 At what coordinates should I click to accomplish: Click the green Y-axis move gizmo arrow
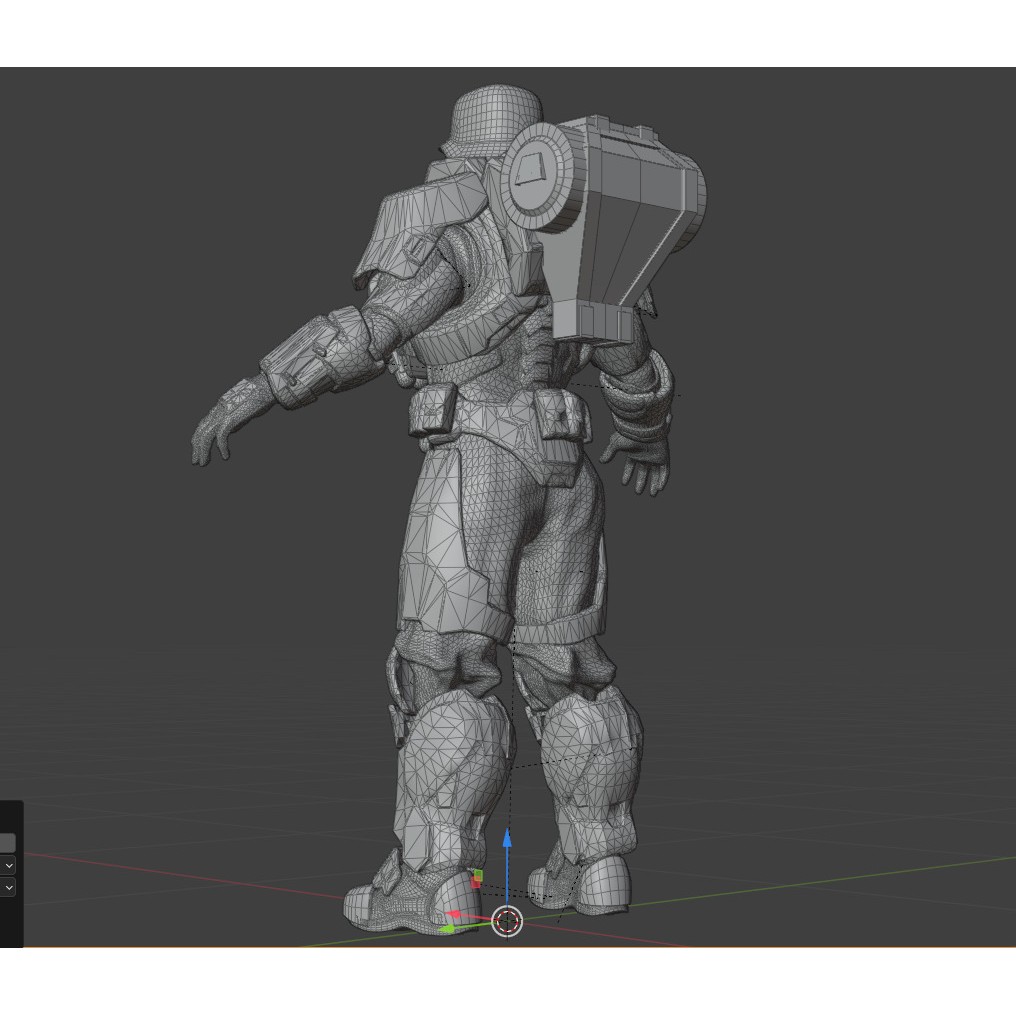(448, 929)
